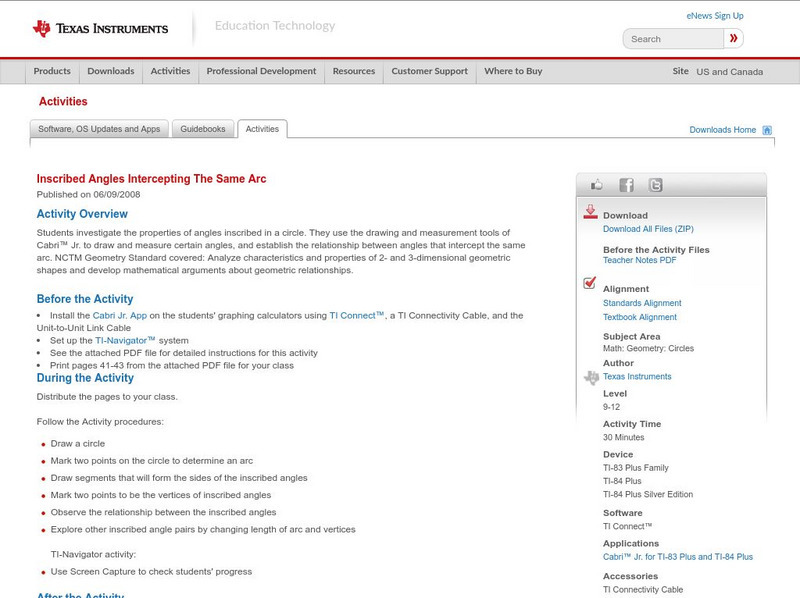Click Published on 06/09/2008 text
800x598 pixels.
[x=88, y=194]
